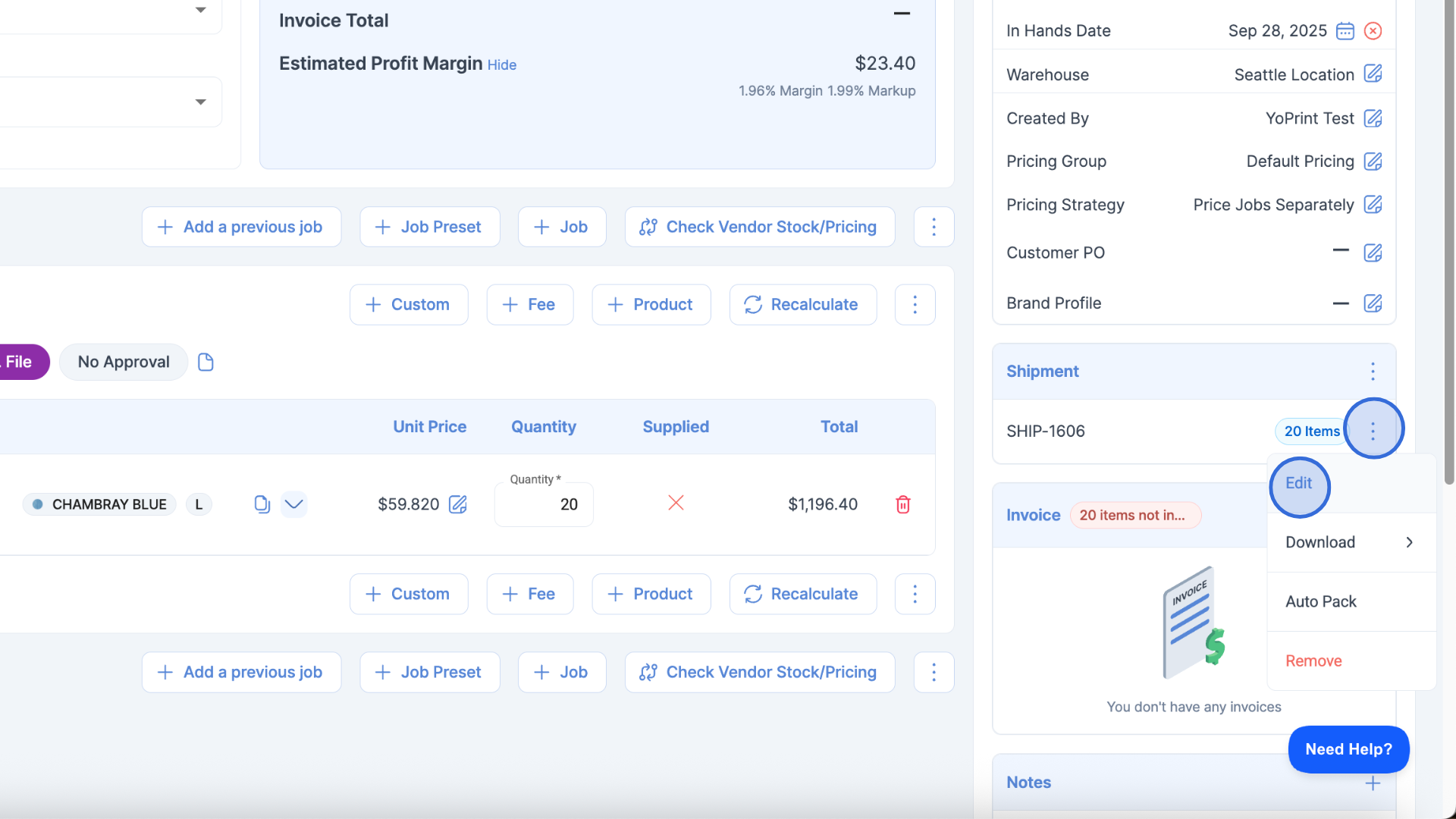Delete the CHAMBRAY BLUE line item

pos(902,504)
